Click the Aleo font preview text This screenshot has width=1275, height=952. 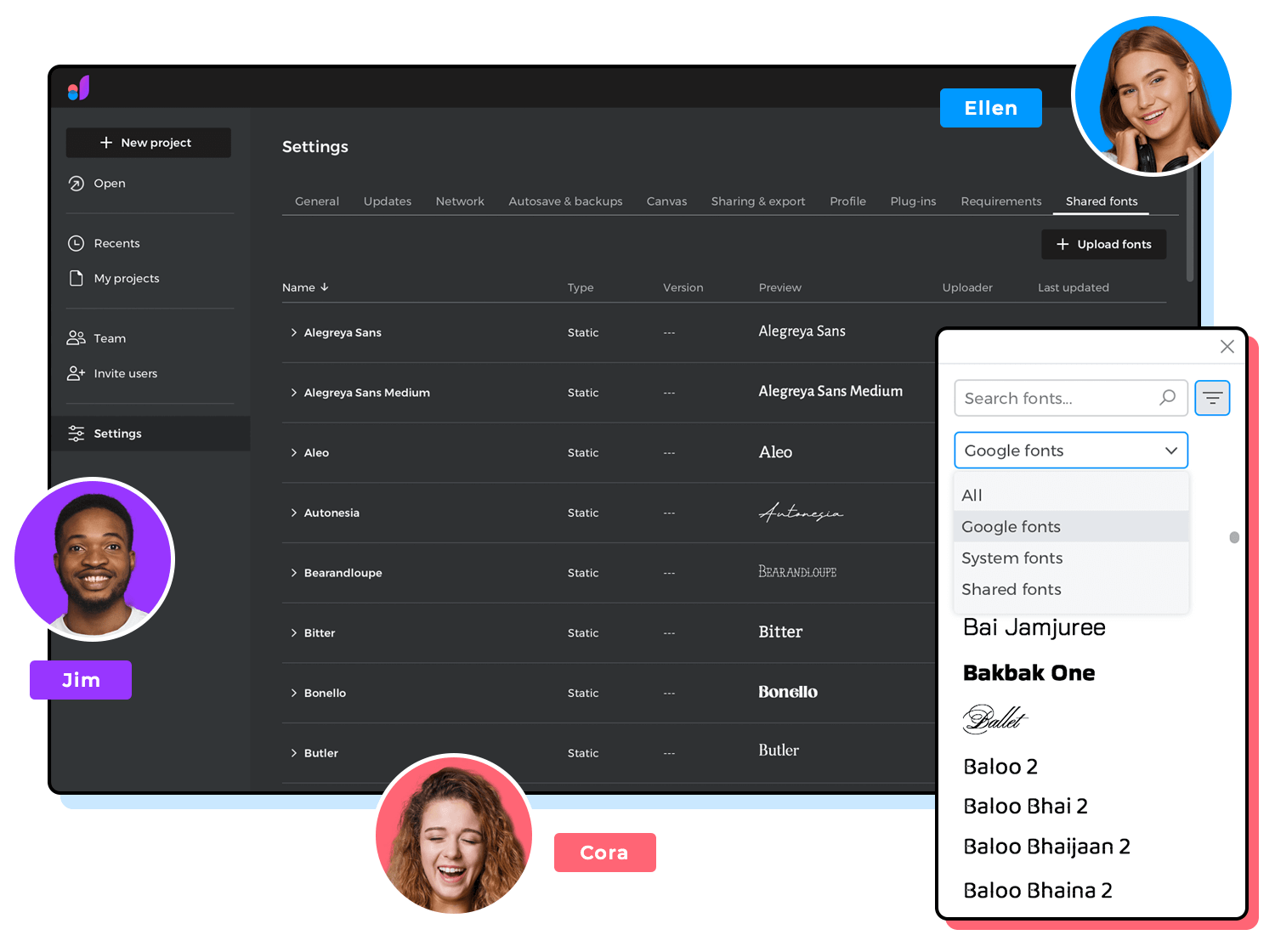click(775, 452)
